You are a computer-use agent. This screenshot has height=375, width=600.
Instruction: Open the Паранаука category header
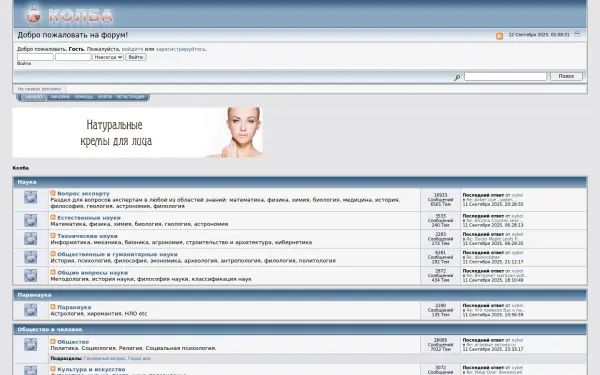[34, 295]
